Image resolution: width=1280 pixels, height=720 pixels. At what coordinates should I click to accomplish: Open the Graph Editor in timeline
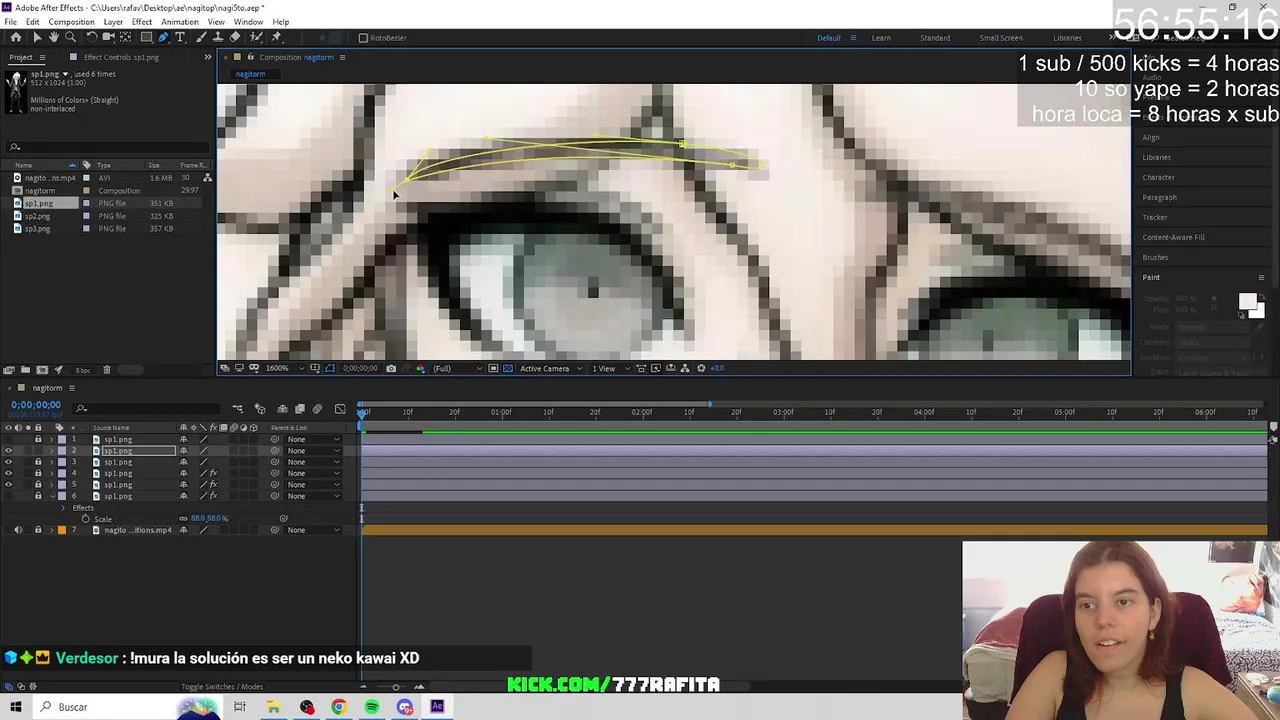(340, 409)
